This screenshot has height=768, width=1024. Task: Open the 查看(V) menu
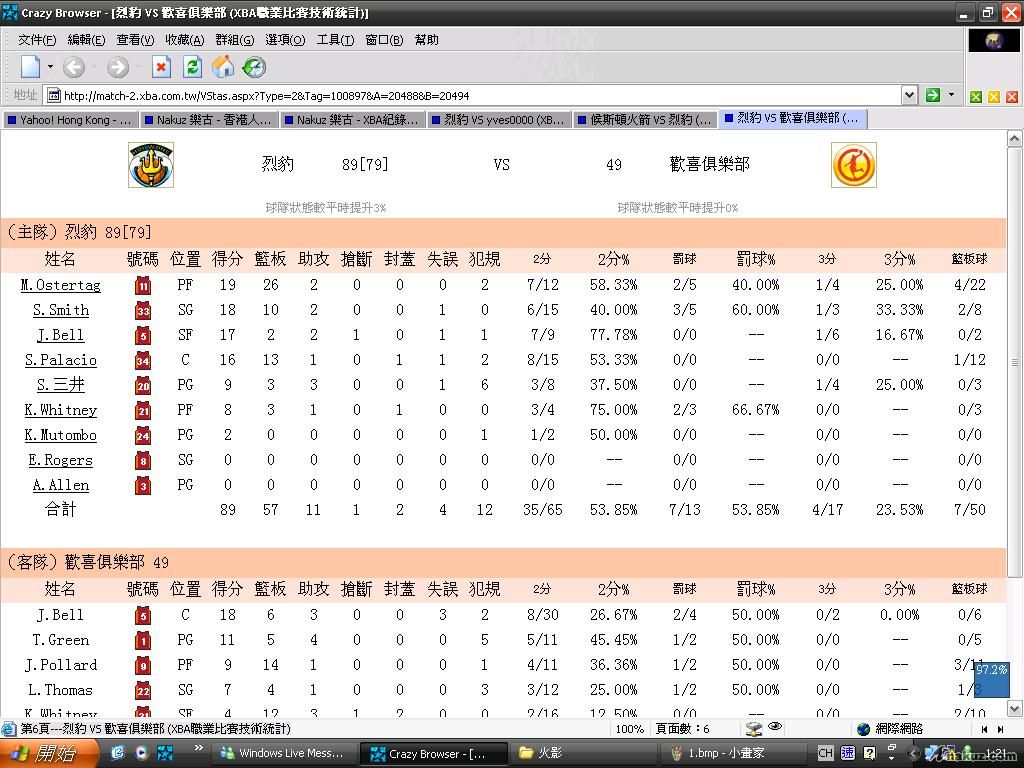(x=135, y=40)
